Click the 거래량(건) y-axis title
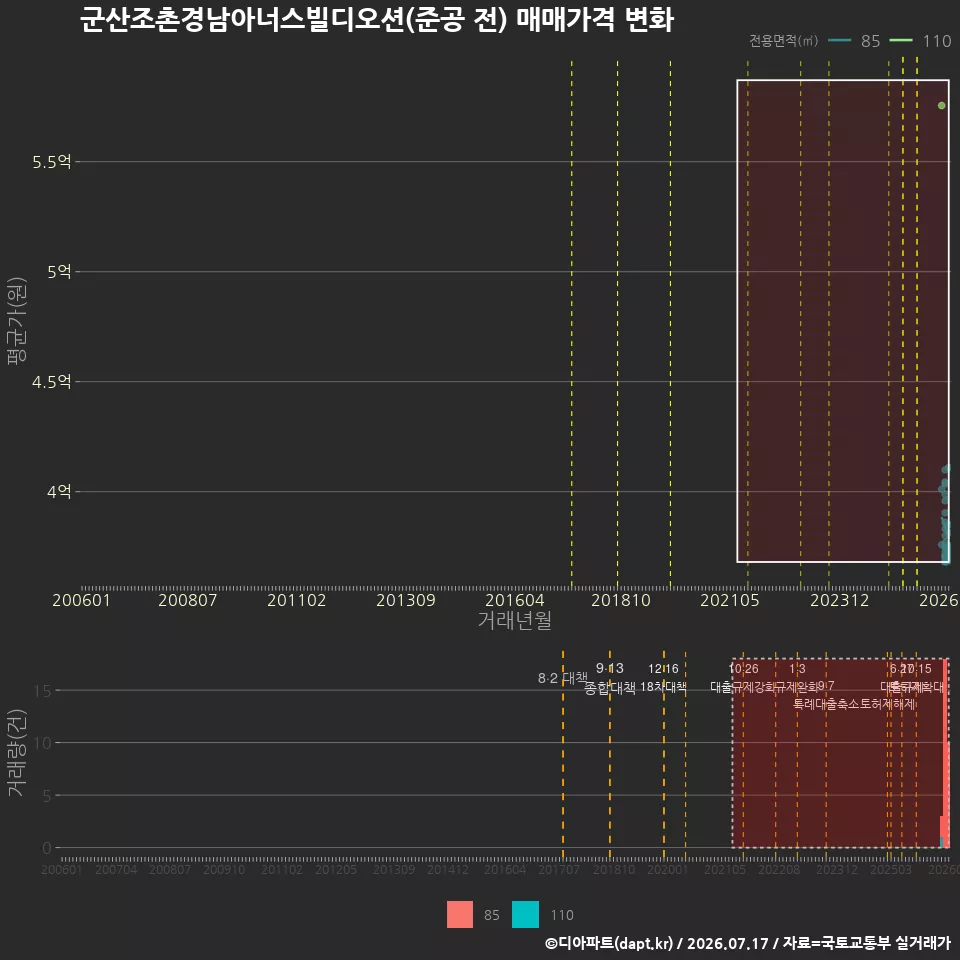960x960 pixels. [x=17, y=752]
